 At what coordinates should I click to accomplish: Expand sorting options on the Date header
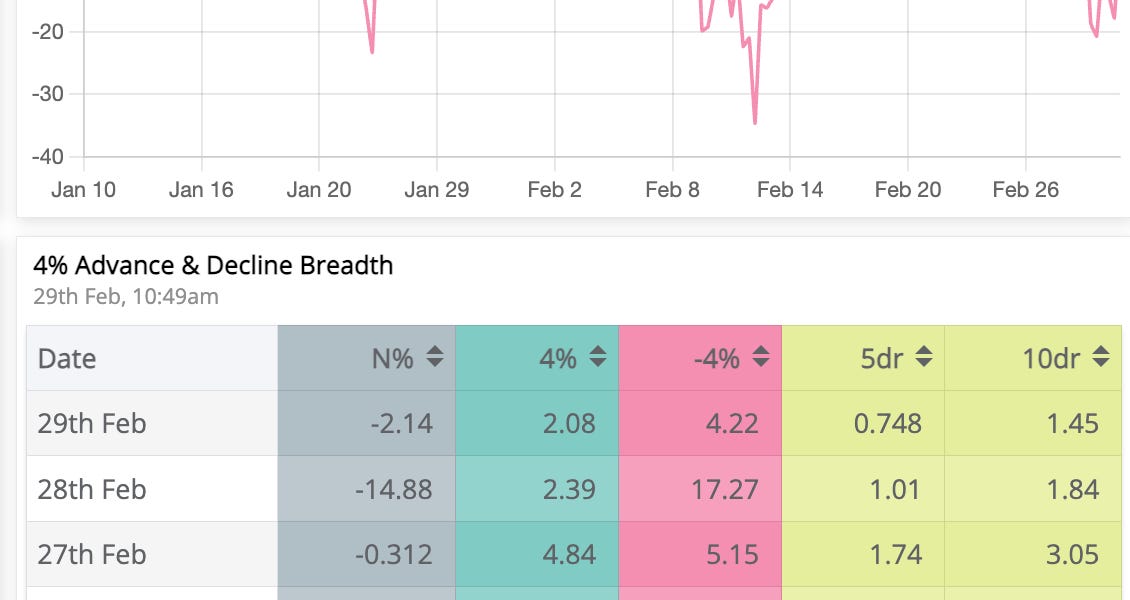[66, 357]
